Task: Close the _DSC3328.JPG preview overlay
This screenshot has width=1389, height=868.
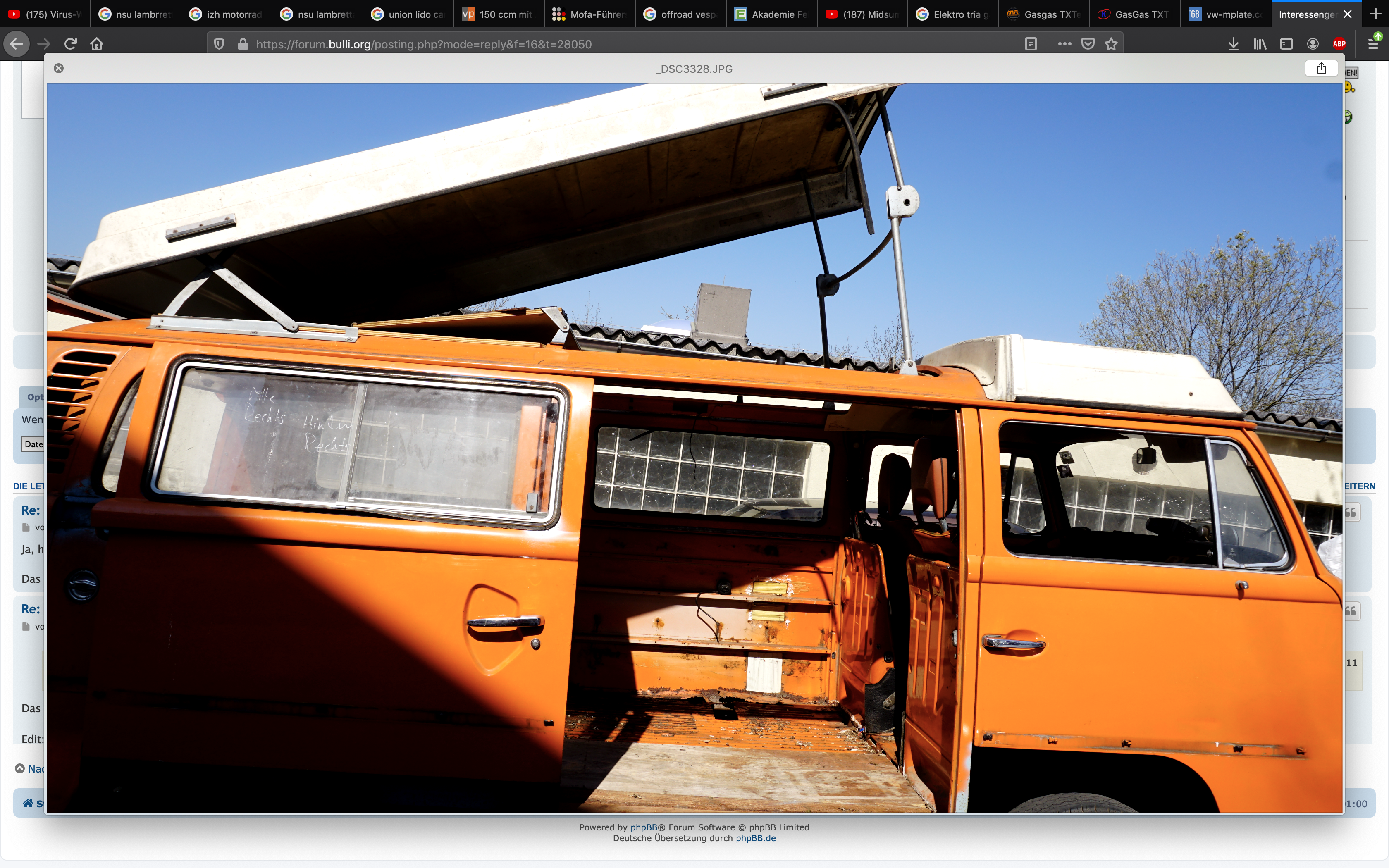Action: point(59,68)
